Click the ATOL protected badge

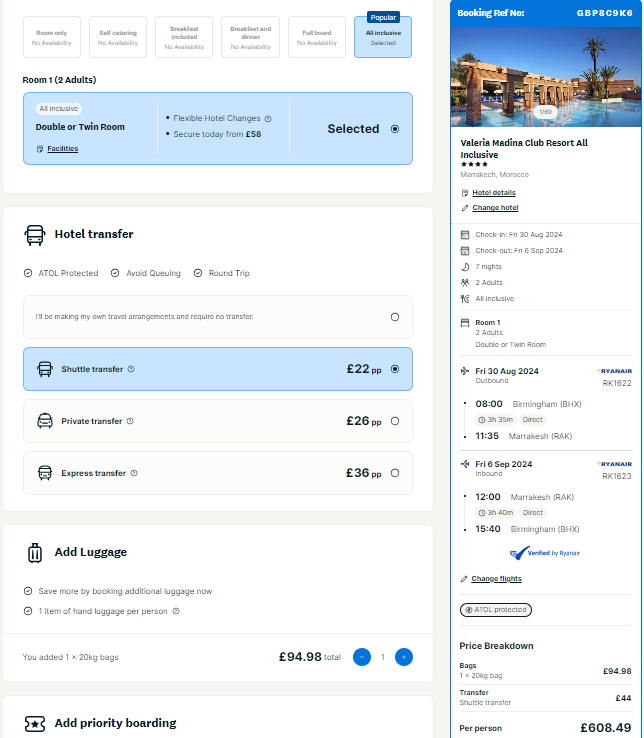pyautogui.click(x=496, y=610)
